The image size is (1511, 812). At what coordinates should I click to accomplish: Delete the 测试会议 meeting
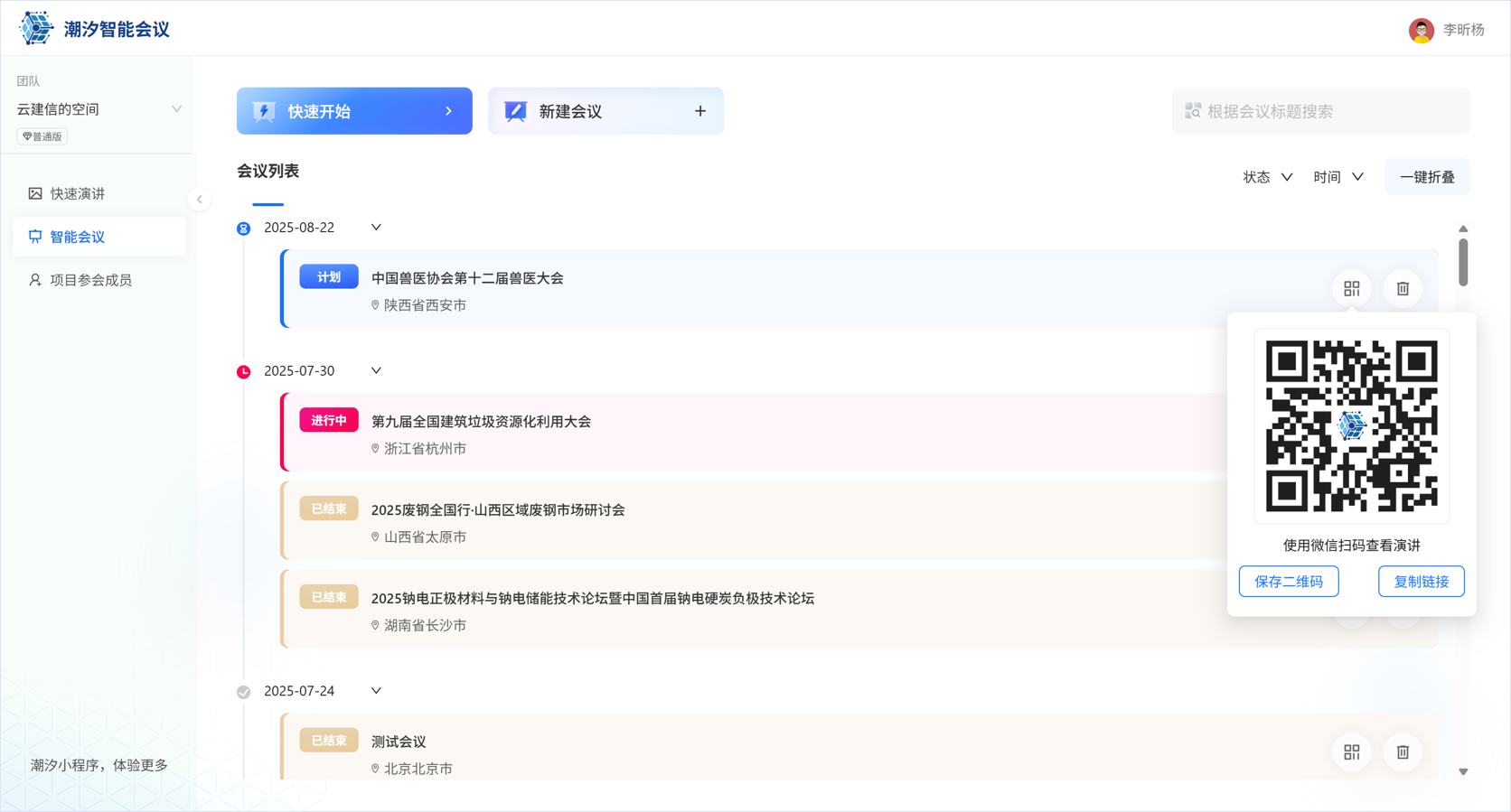pos(1403,751)
